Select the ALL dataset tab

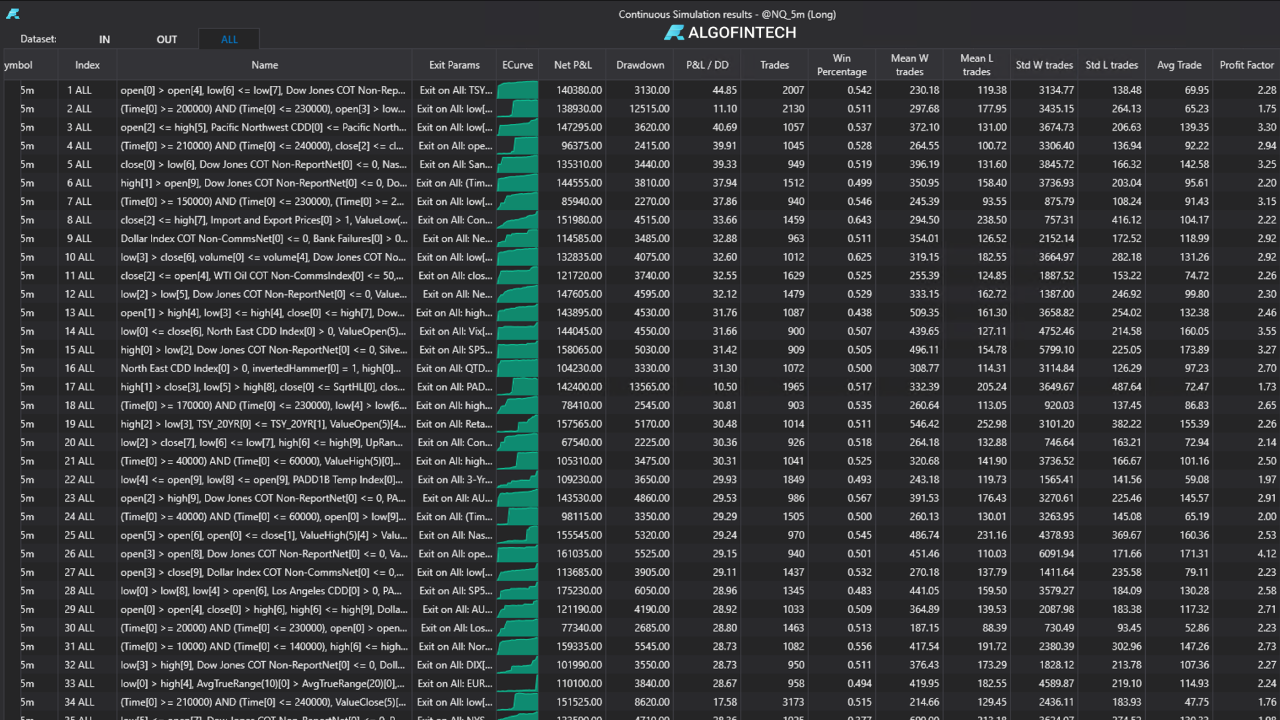click(x=229, y=39)
